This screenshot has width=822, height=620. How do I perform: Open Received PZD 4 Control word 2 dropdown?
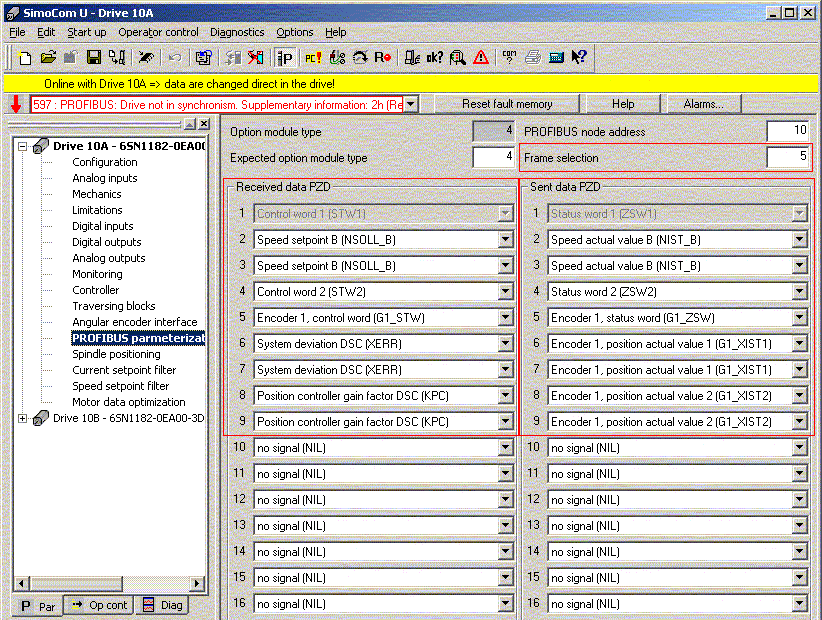[505, 292]
